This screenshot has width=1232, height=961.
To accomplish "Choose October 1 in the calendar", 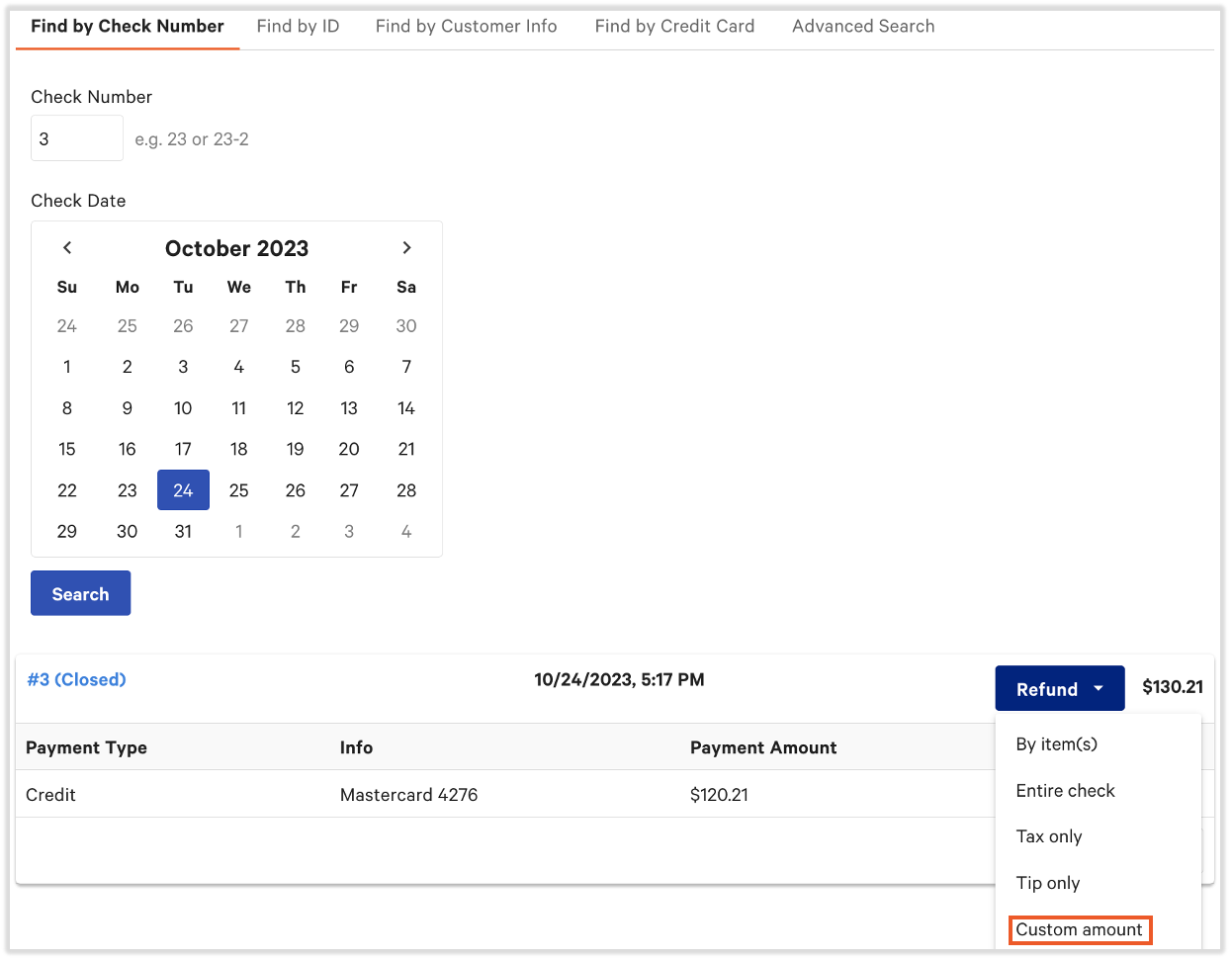I will click(67, 367).
